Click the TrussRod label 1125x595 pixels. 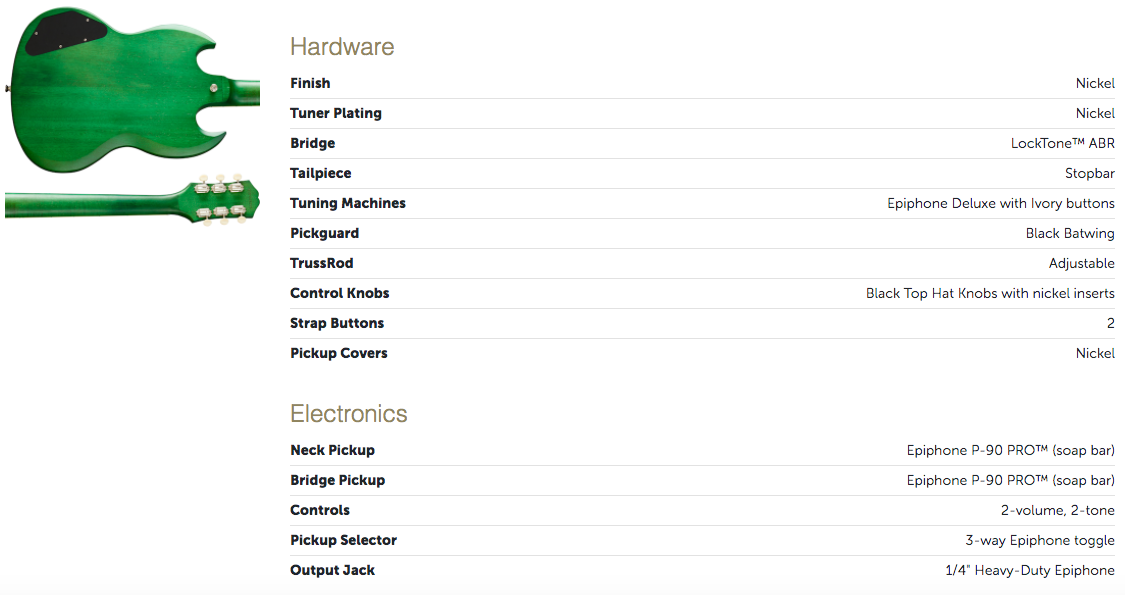[322, 263]
